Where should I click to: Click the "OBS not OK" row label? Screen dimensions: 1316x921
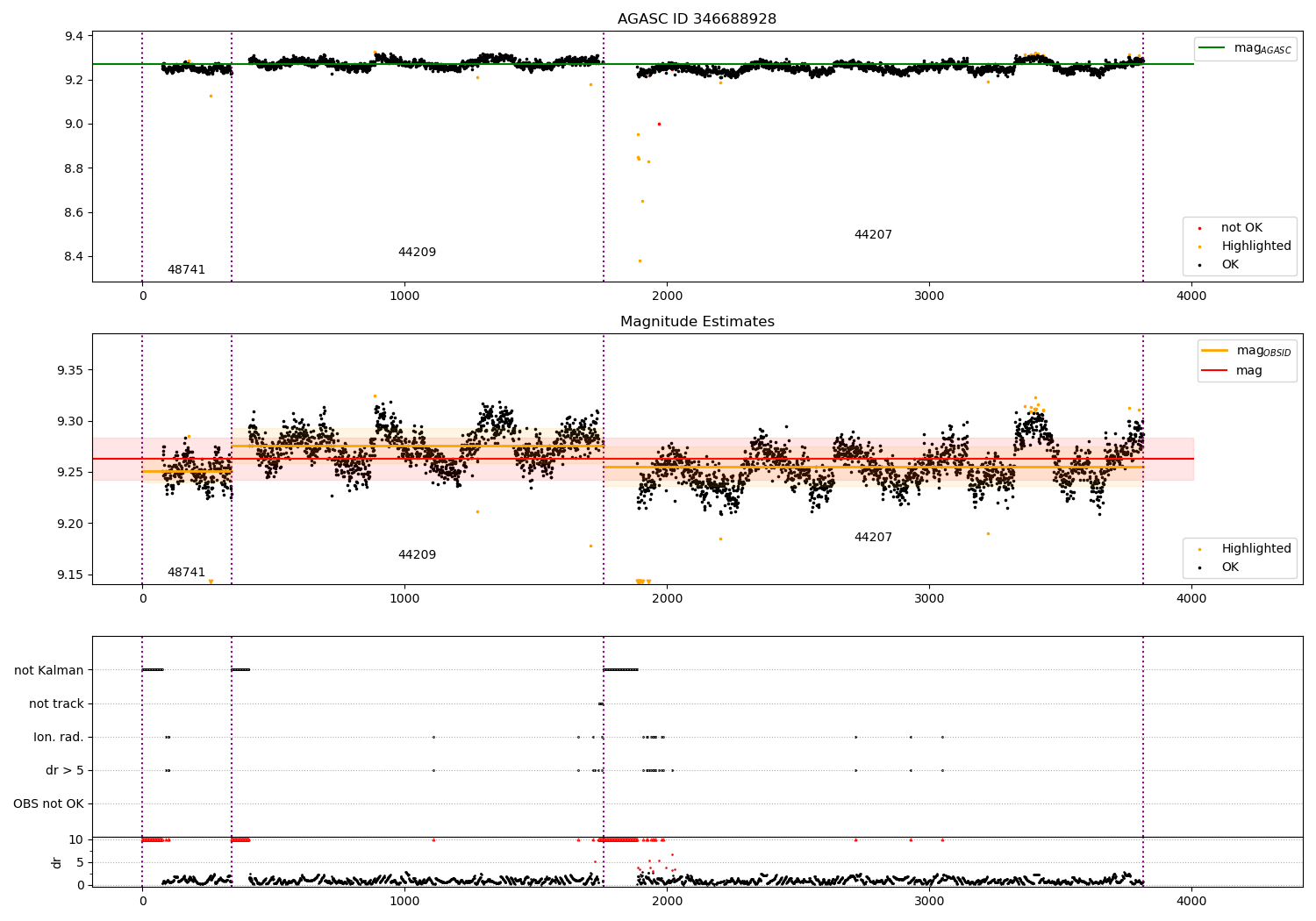pyautogui.click(x=48, y=803)
